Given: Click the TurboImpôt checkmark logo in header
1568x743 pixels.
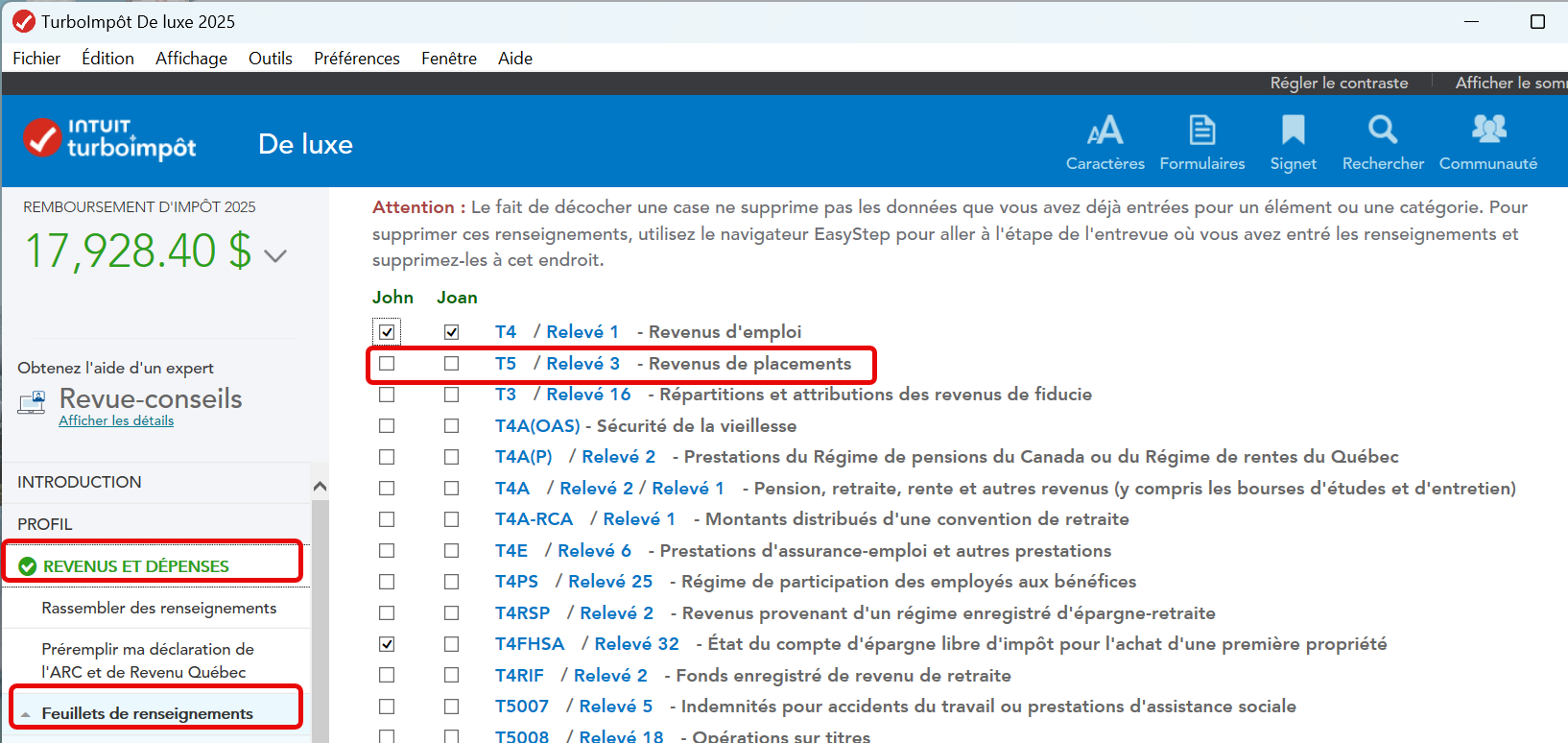Looking at the screenshot, I should (x=42, y=138).
